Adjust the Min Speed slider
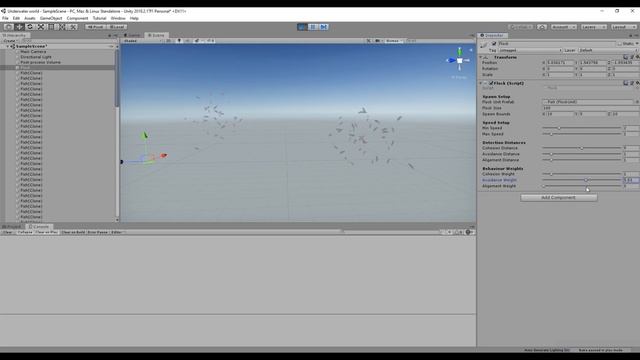 (x=582, y=128)
